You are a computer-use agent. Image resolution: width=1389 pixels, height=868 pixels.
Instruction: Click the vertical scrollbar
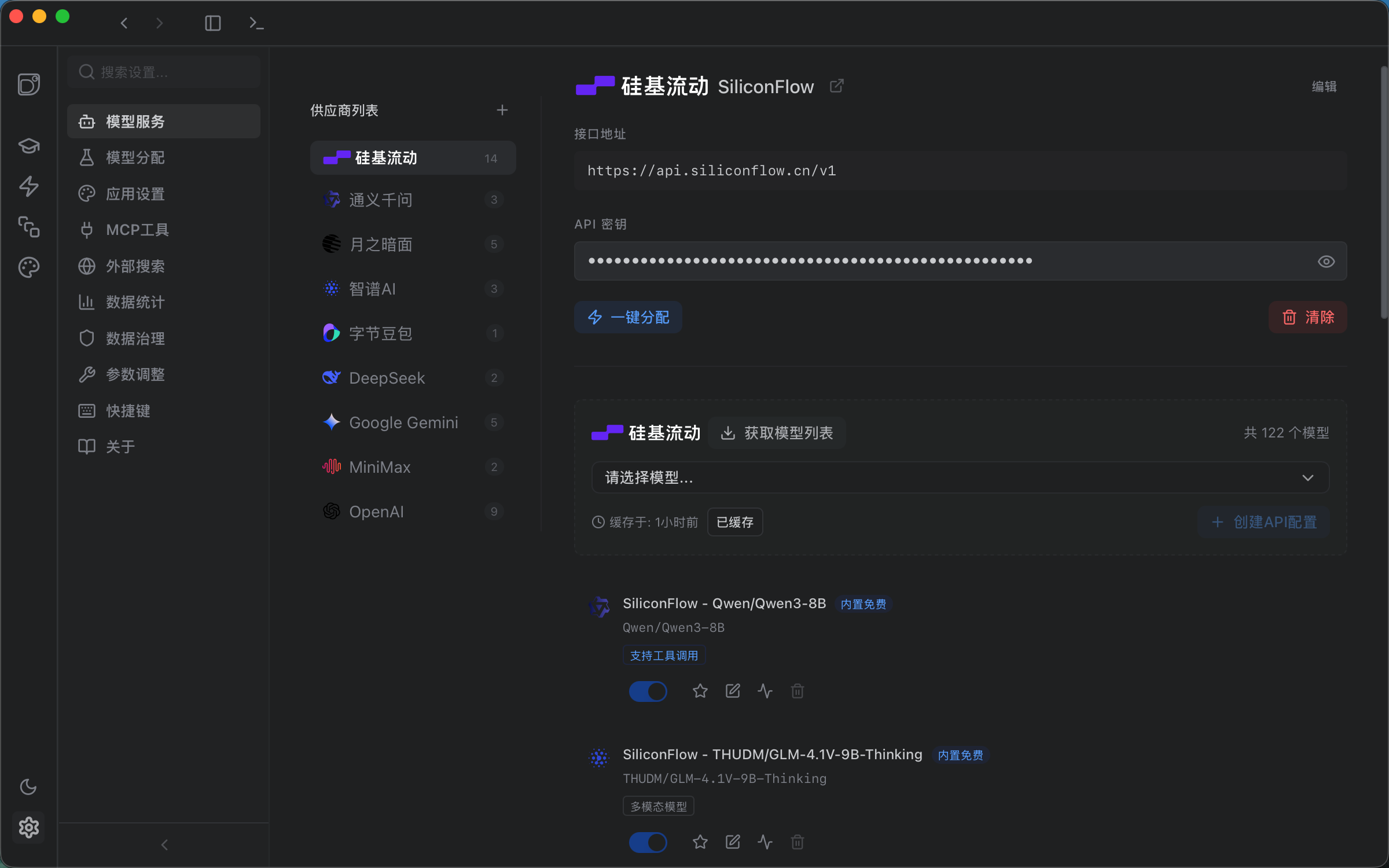click(x=1384, y=193)
